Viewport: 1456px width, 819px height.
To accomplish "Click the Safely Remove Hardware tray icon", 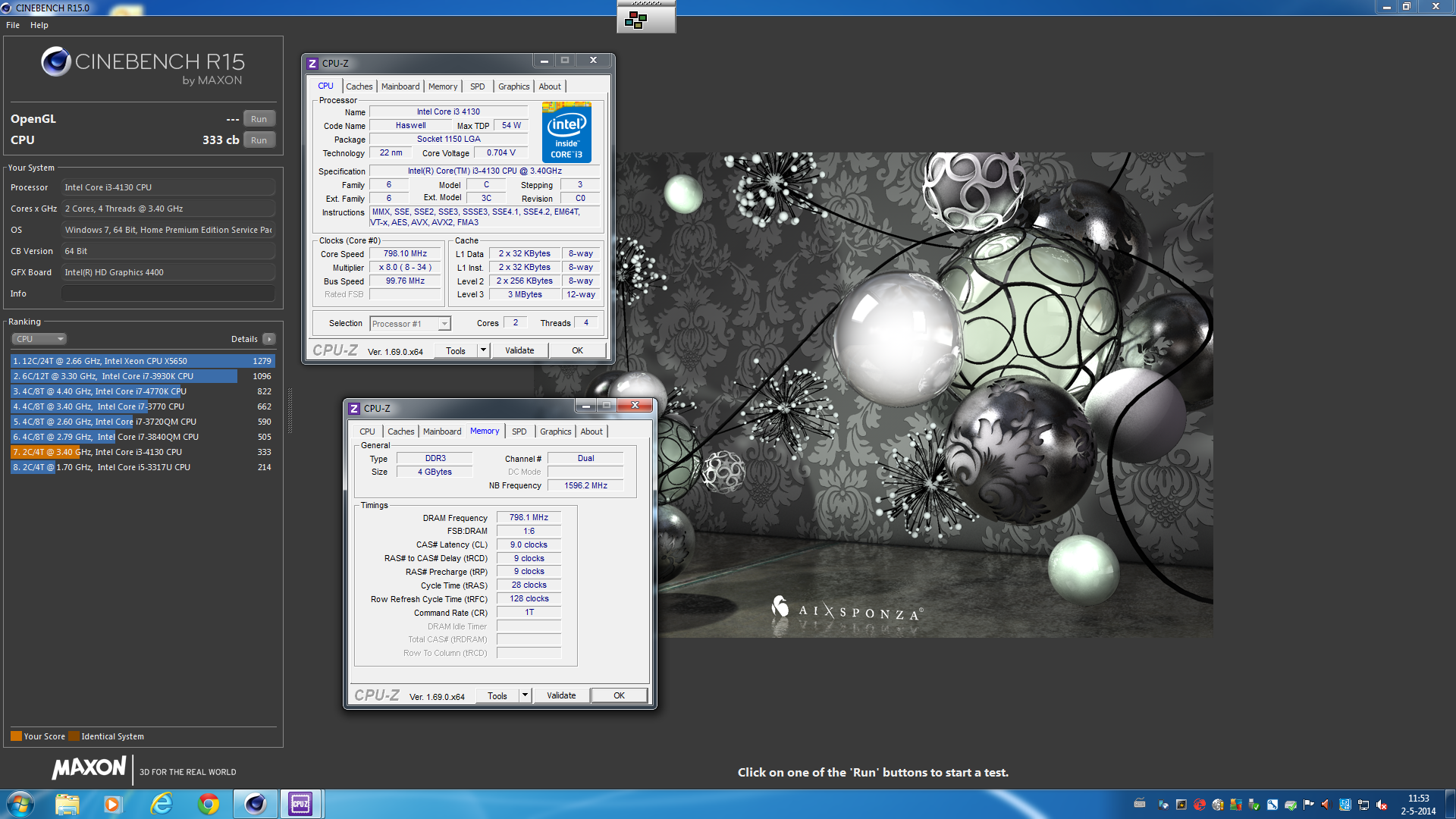I will tap(1254, 805).
